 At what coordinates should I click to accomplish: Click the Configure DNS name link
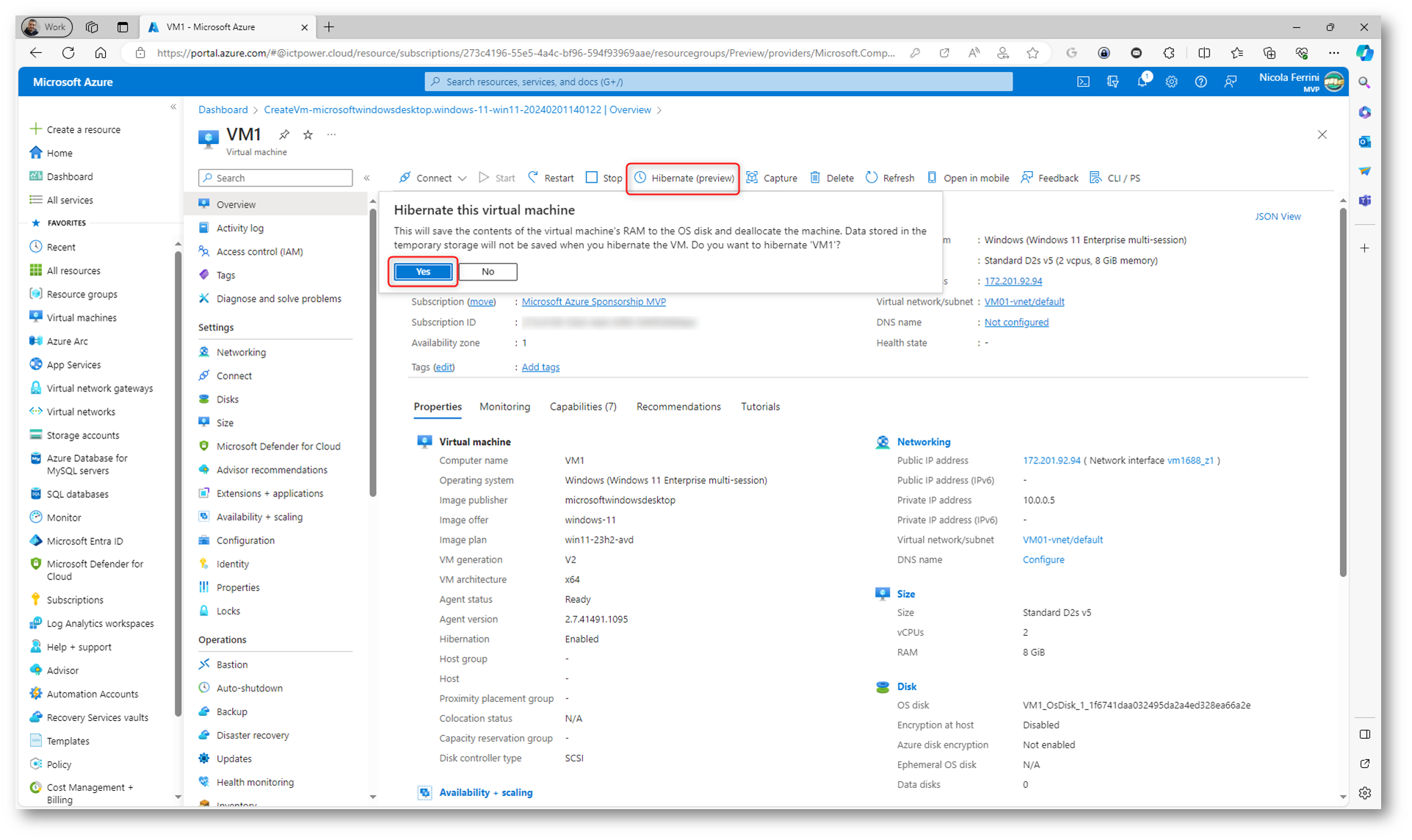point(1043,560)
